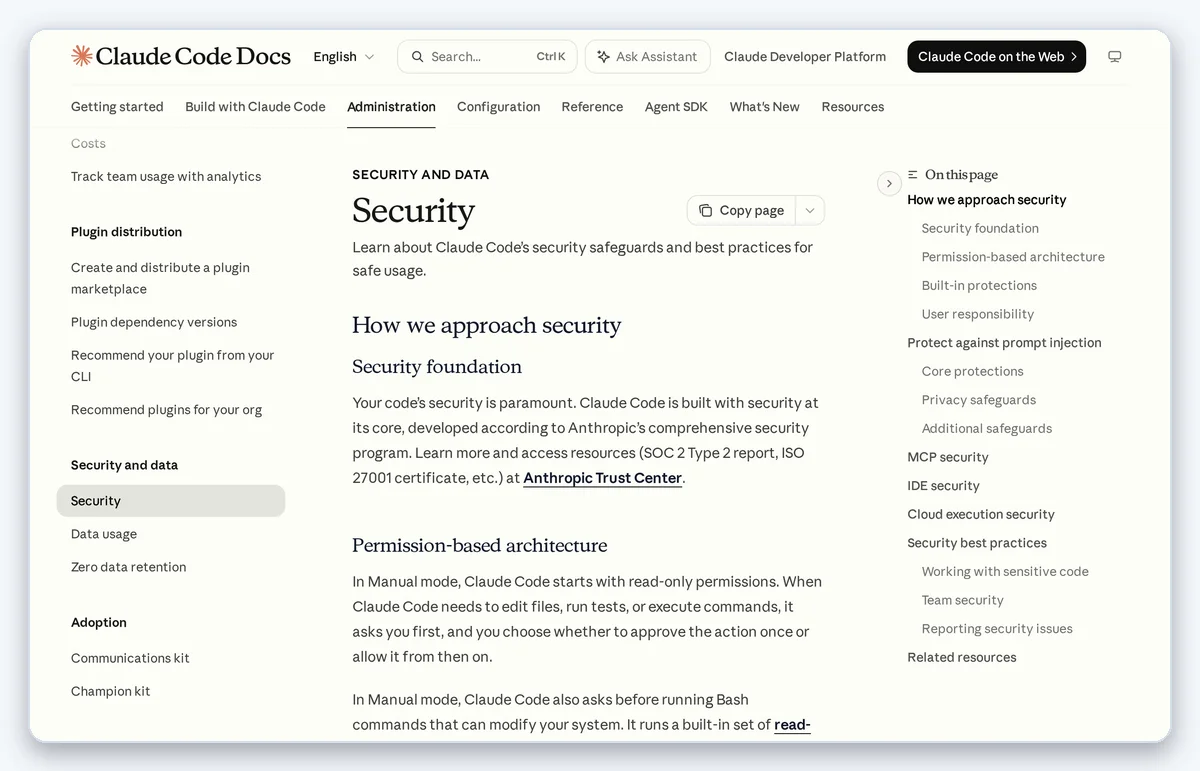The height and width of the screenshot is (771, 1200).
Task: Jump to User responsibility section
Action: [x=978, y=314]
